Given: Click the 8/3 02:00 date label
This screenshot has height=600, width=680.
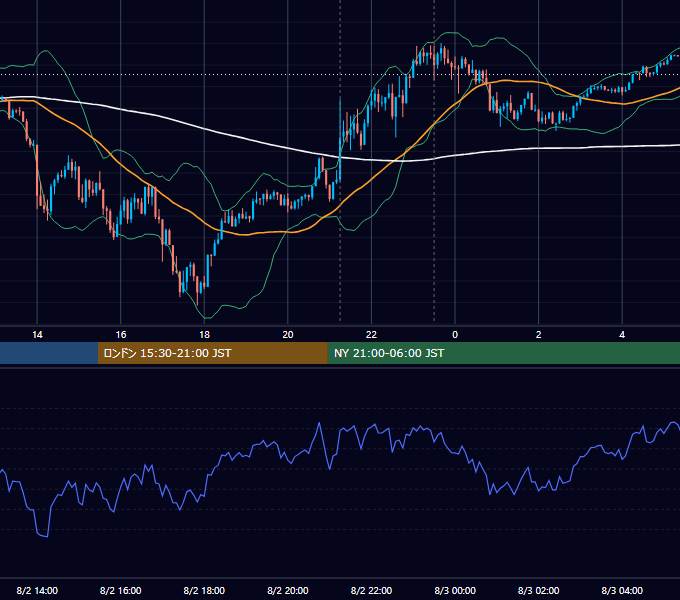Looking at the screenshot, I should 539,590.
